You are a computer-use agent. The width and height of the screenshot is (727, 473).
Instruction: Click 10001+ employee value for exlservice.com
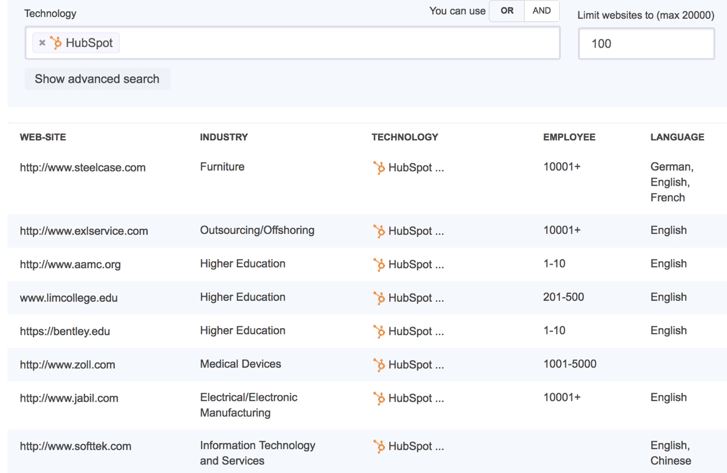561,230
